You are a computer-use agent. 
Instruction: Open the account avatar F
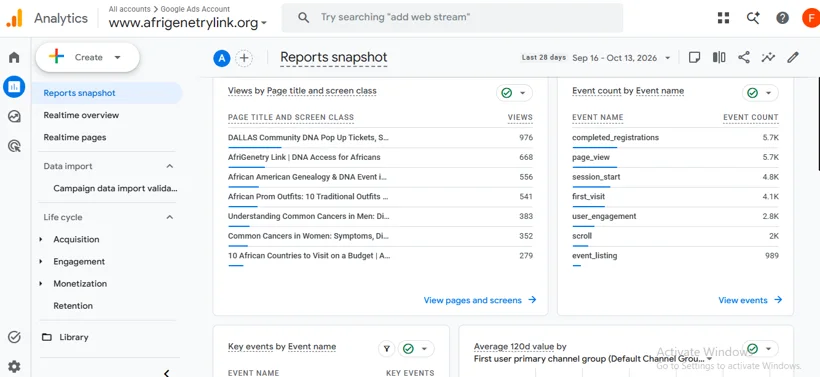pyautogui.click(x=811, y=18)
